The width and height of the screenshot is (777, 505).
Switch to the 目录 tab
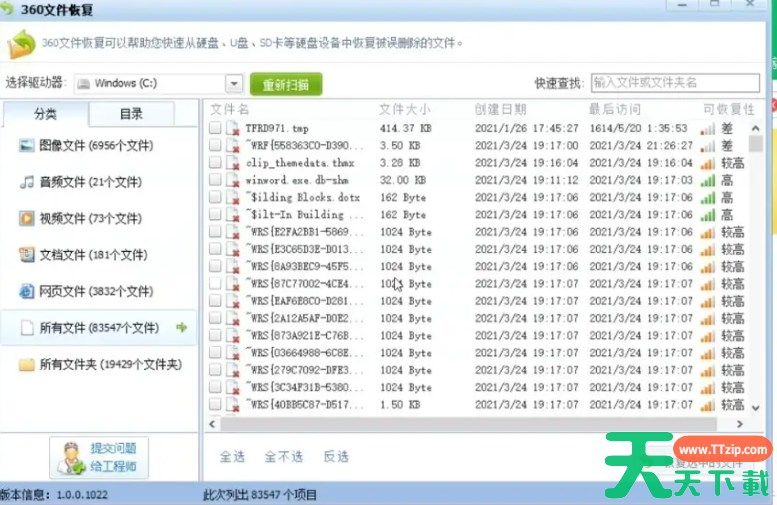[131, 114]
